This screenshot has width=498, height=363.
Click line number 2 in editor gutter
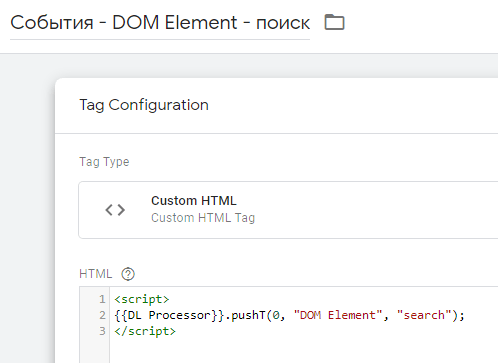[x=102, y=315]
